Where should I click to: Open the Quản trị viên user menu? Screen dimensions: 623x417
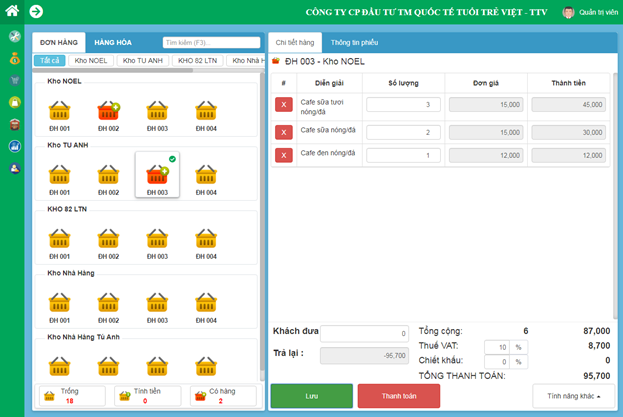590,13
